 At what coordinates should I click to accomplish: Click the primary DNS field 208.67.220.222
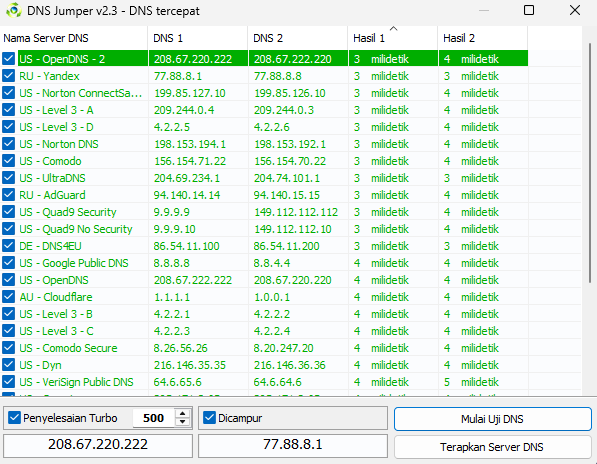98,445
